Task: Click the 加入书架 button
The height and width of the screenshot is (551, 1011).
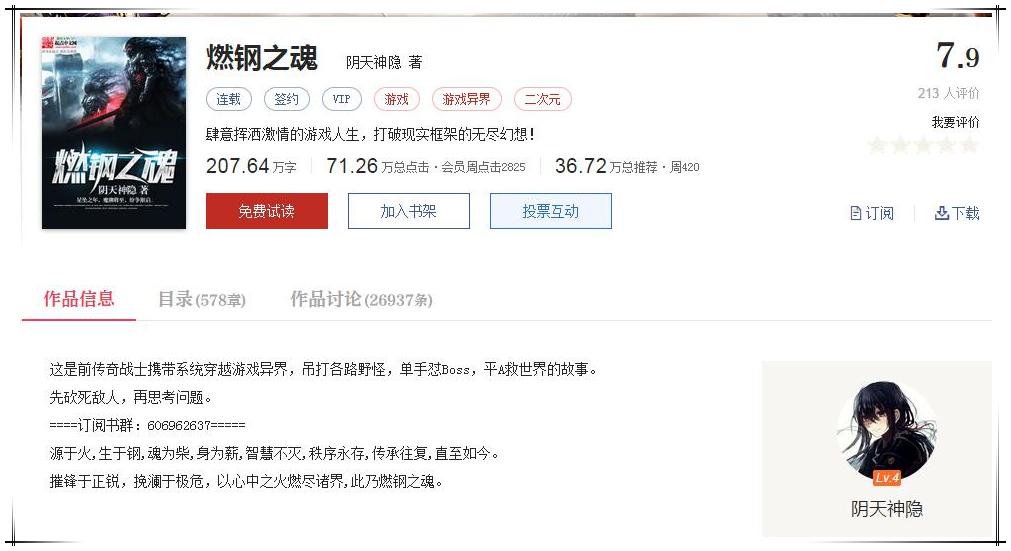Action: click(409, 211)
